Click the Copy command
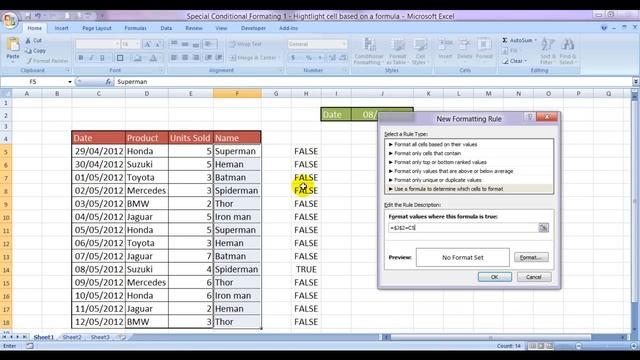Image resolution: width=640 pixels, height=360 pixels. pos(36,51)
